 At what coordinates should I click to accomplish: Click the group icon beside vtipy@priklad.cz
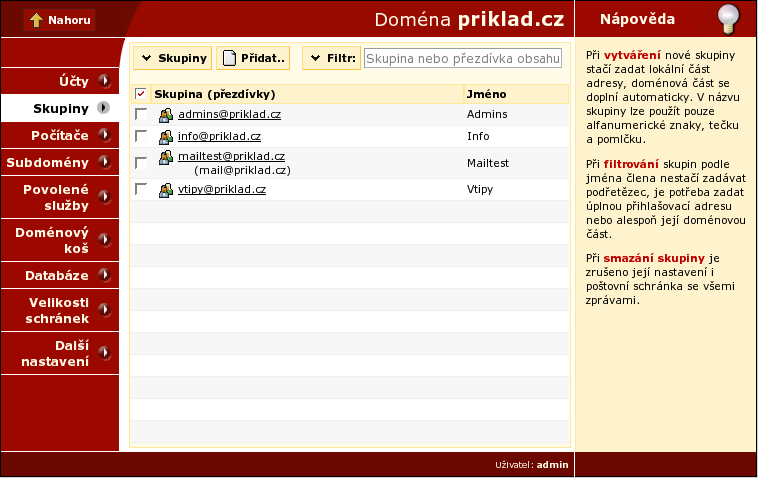coord(166,189)
